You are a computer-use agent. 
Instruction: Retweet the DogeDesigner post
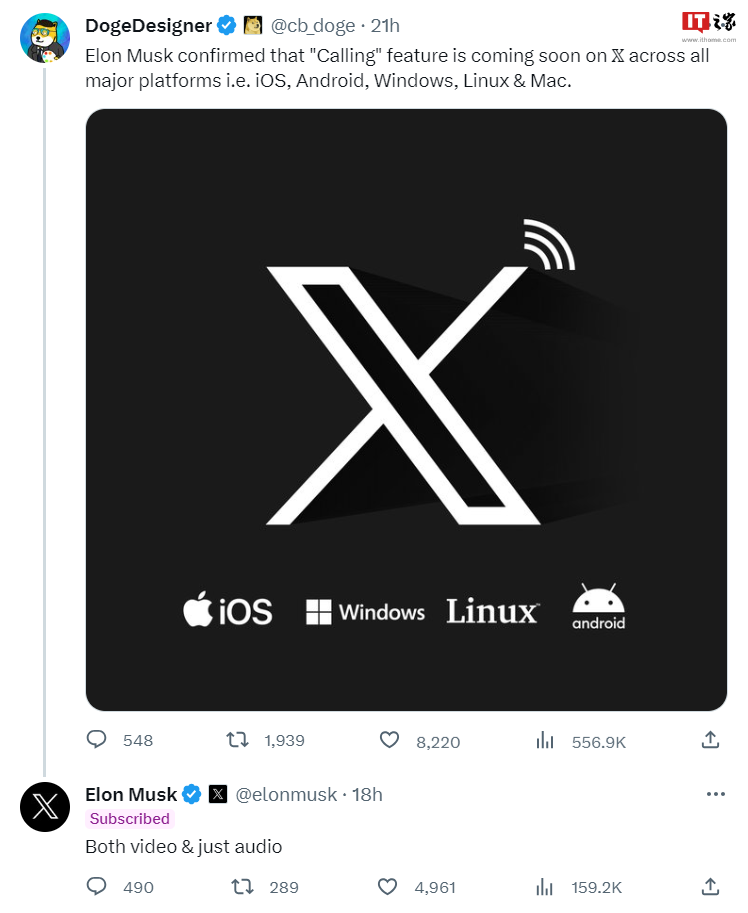pyautogui.click(x=237, y=740)
